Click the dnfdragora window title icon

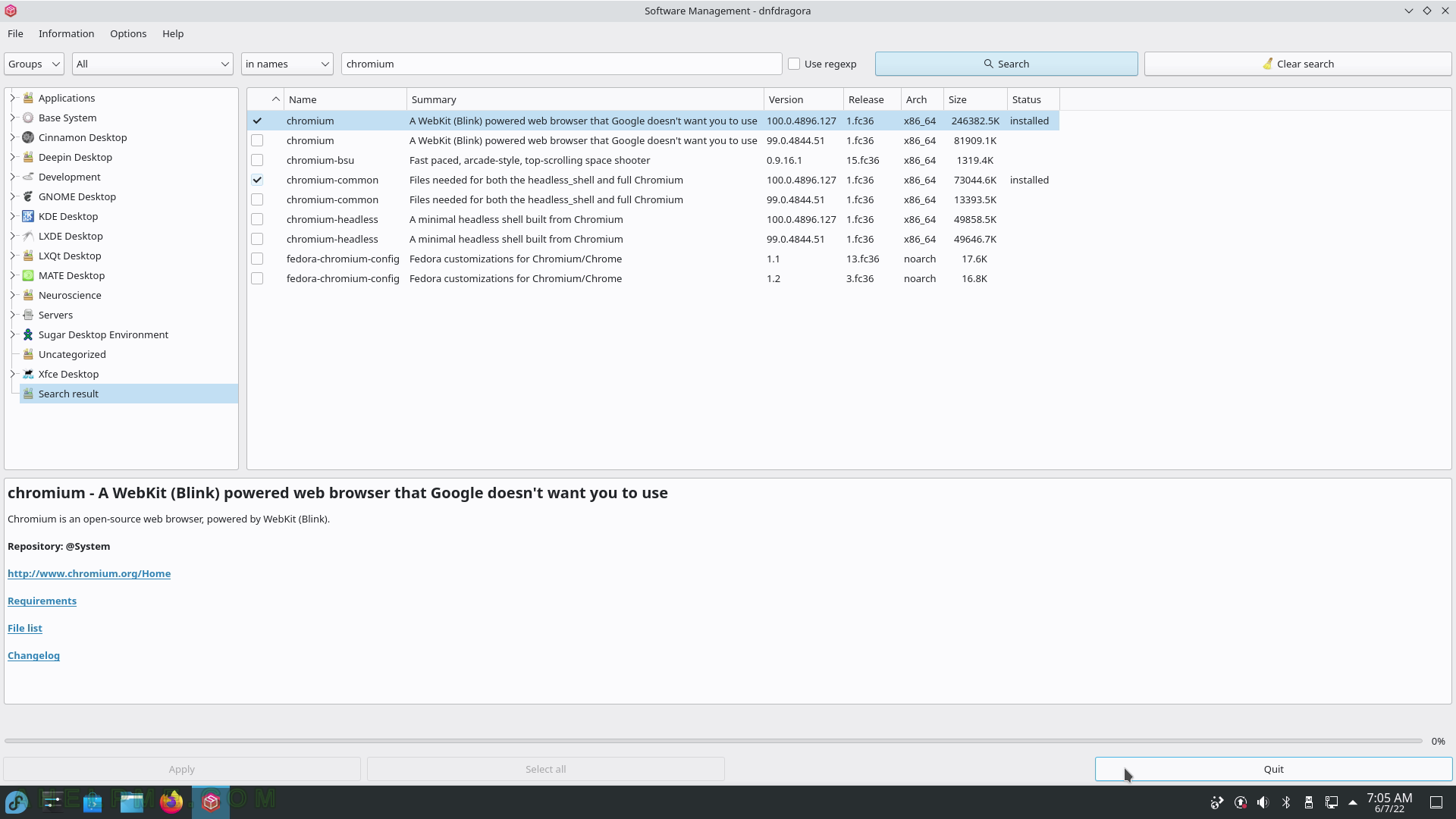[x=11, y=11]
